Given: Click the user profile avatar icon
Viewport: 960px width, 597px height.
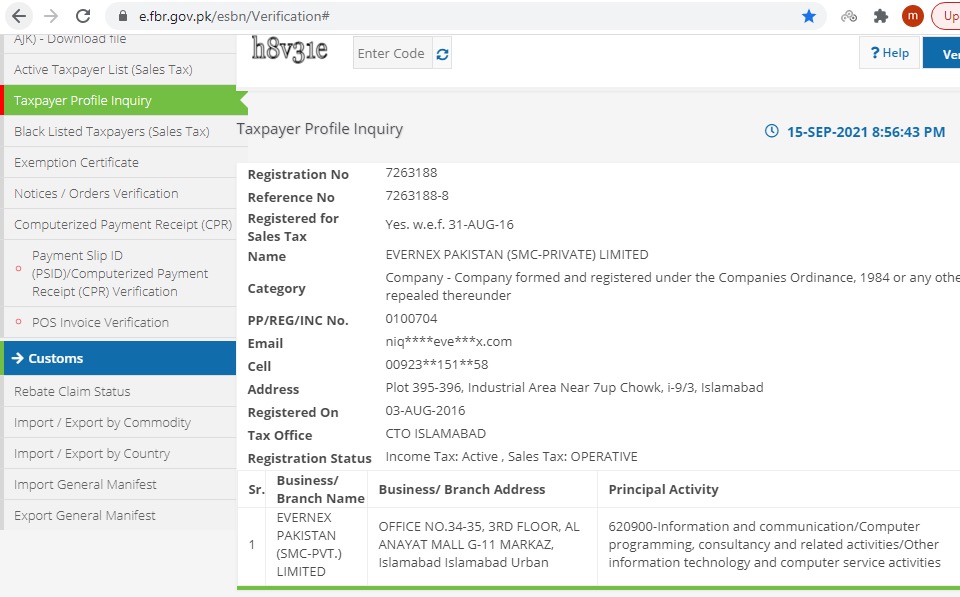Looking at the screenshot, I should (912, 16).
